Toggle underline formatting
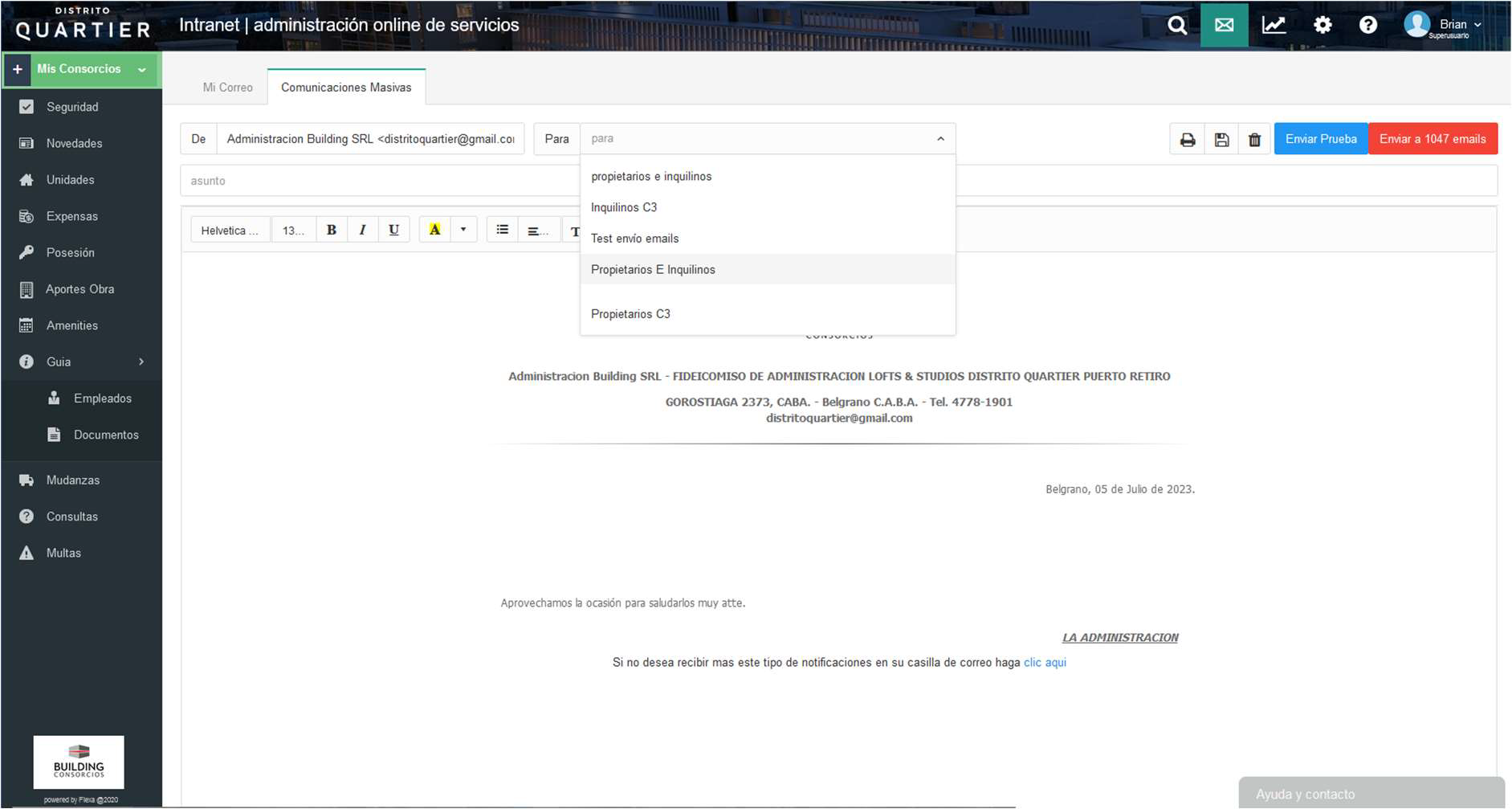The width and height of the screenshot is (1512, 809). pyautogui.click(x=393, y=230)
